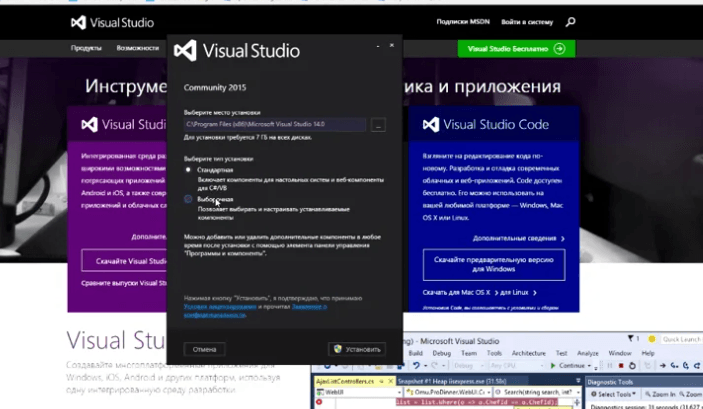This screenshot has width=703, height=409.
Task: Click Скачайте предварительную версию для Windows button
Action: click(494, 265)
